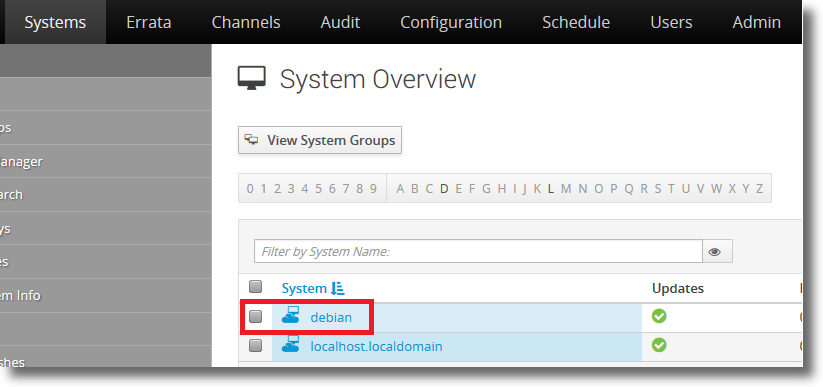Screen dimensions: 823x387
Task: Select digit 9 in alphabet bar
Action: tap(373, 189)
